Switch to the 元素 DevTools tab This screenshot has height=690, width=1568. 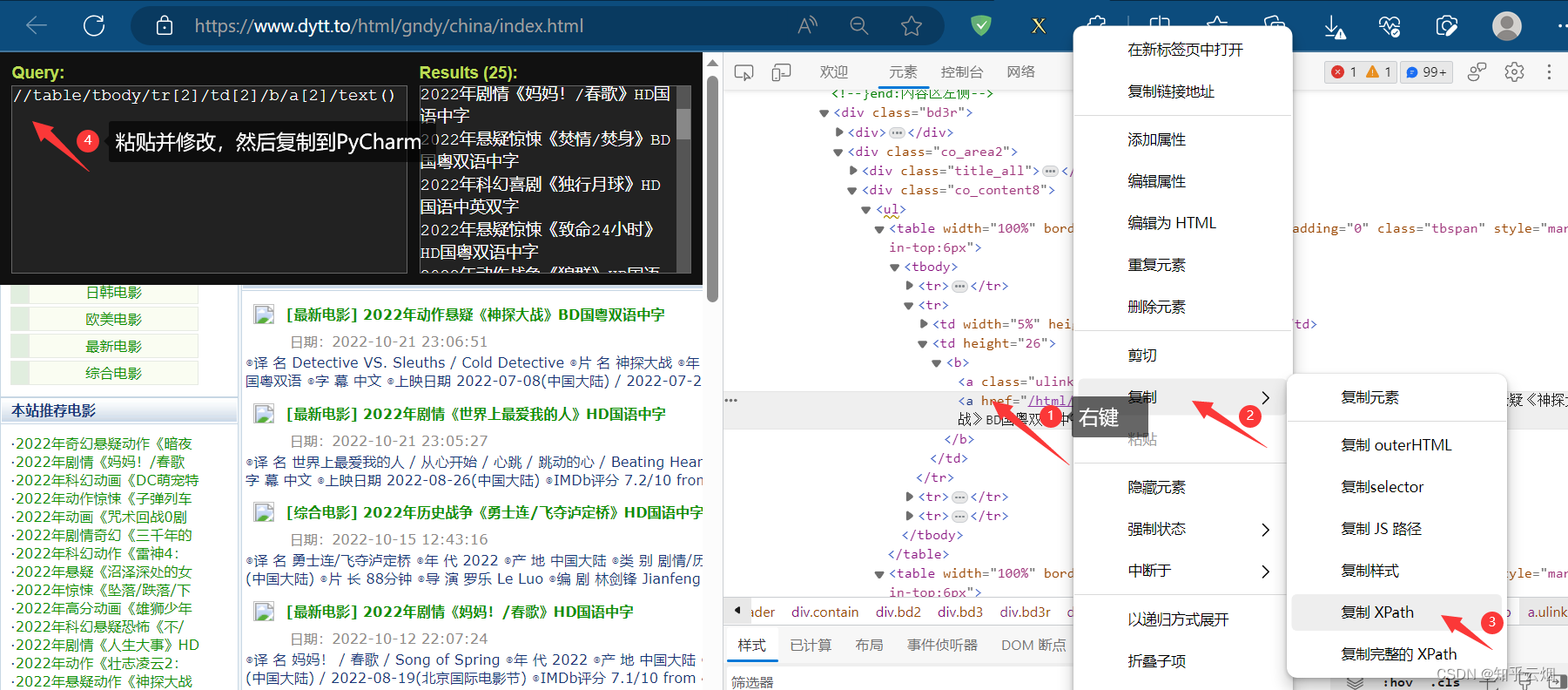903,72
